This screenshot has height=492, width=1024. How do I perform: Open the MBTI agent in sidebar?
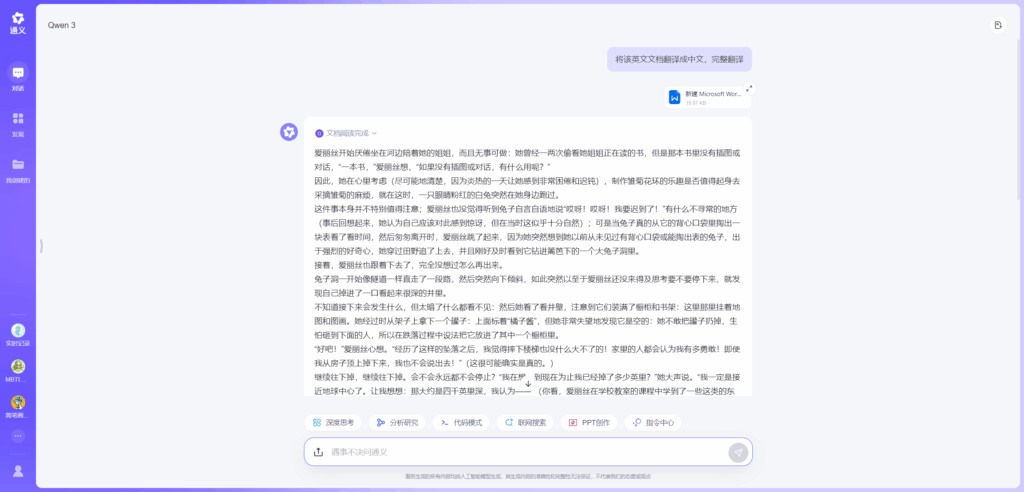(x=18, y=370)
